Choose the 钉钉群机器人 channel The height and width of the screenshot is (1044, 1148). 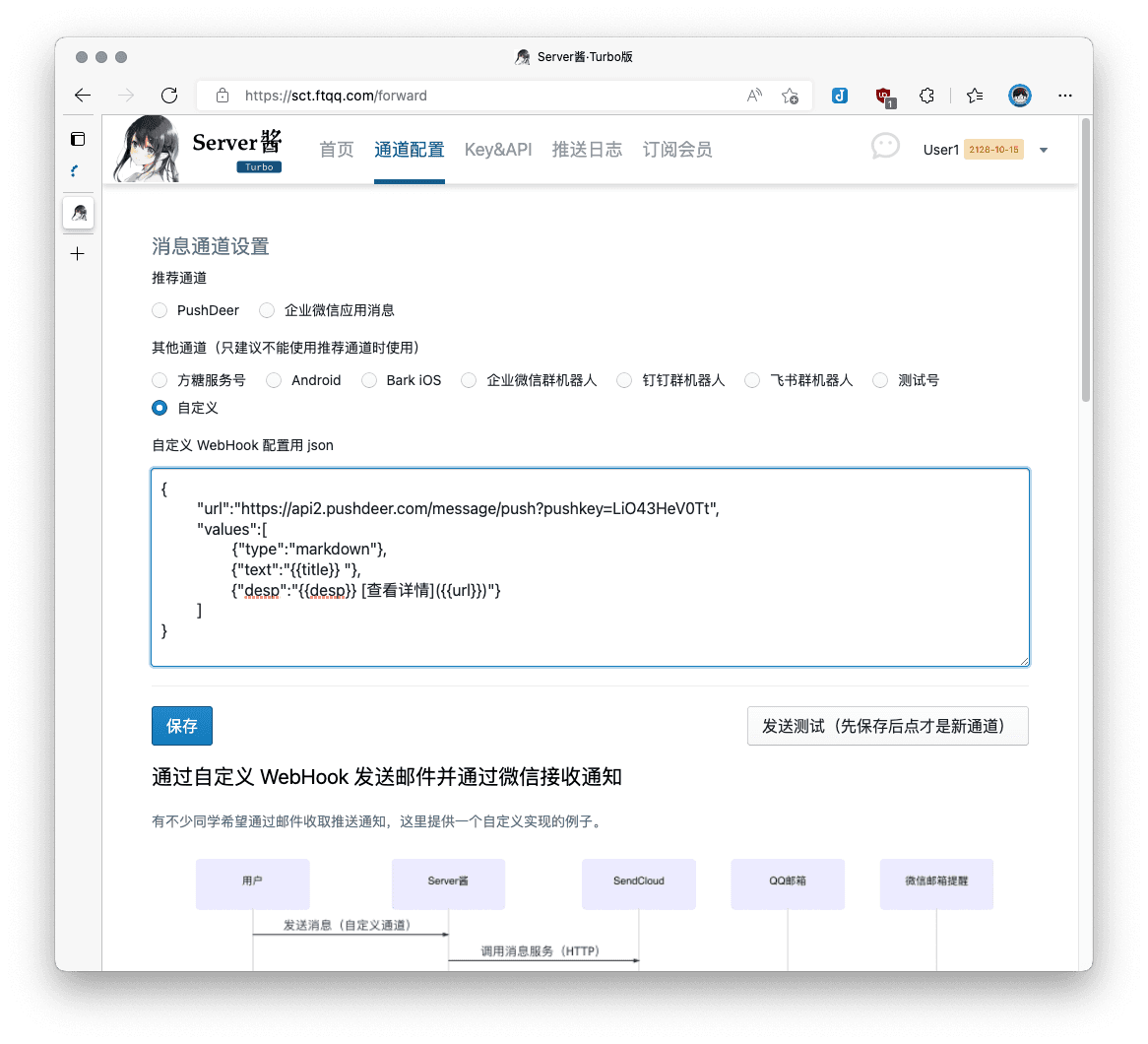pyautogui.click(x=624, y=380)
